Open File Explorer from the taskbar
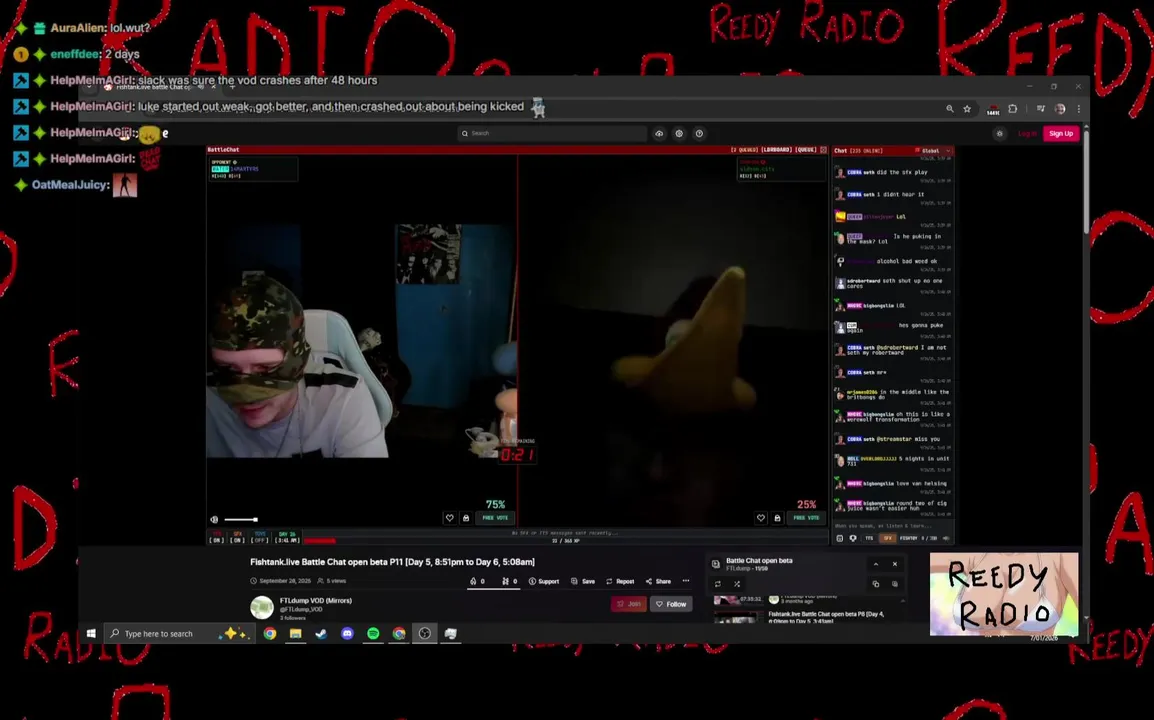The width and height of the screenshot is (1154, 720). pyautogui.click(x=295, y=633)
